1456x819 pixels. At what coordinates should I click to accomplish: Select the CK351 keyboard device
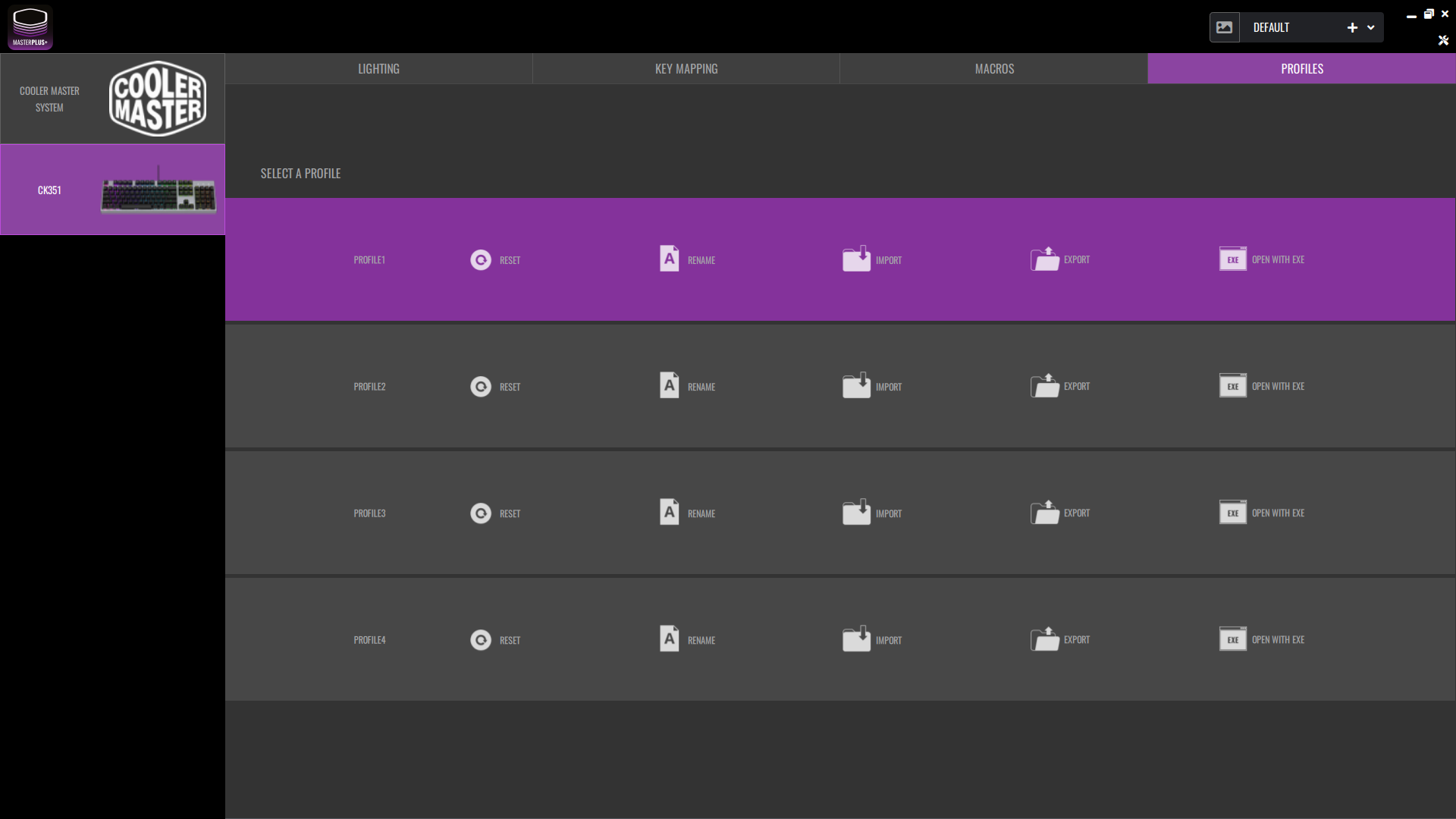112,190
